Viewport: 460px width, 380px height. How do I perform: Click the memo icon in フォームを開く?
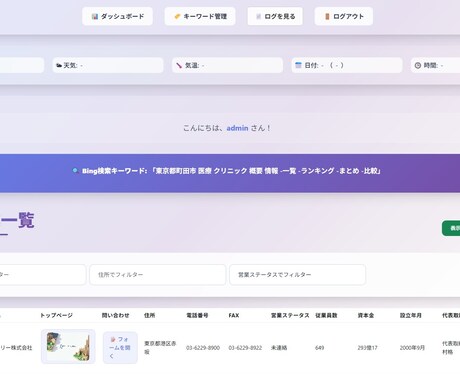click(113, 339)
